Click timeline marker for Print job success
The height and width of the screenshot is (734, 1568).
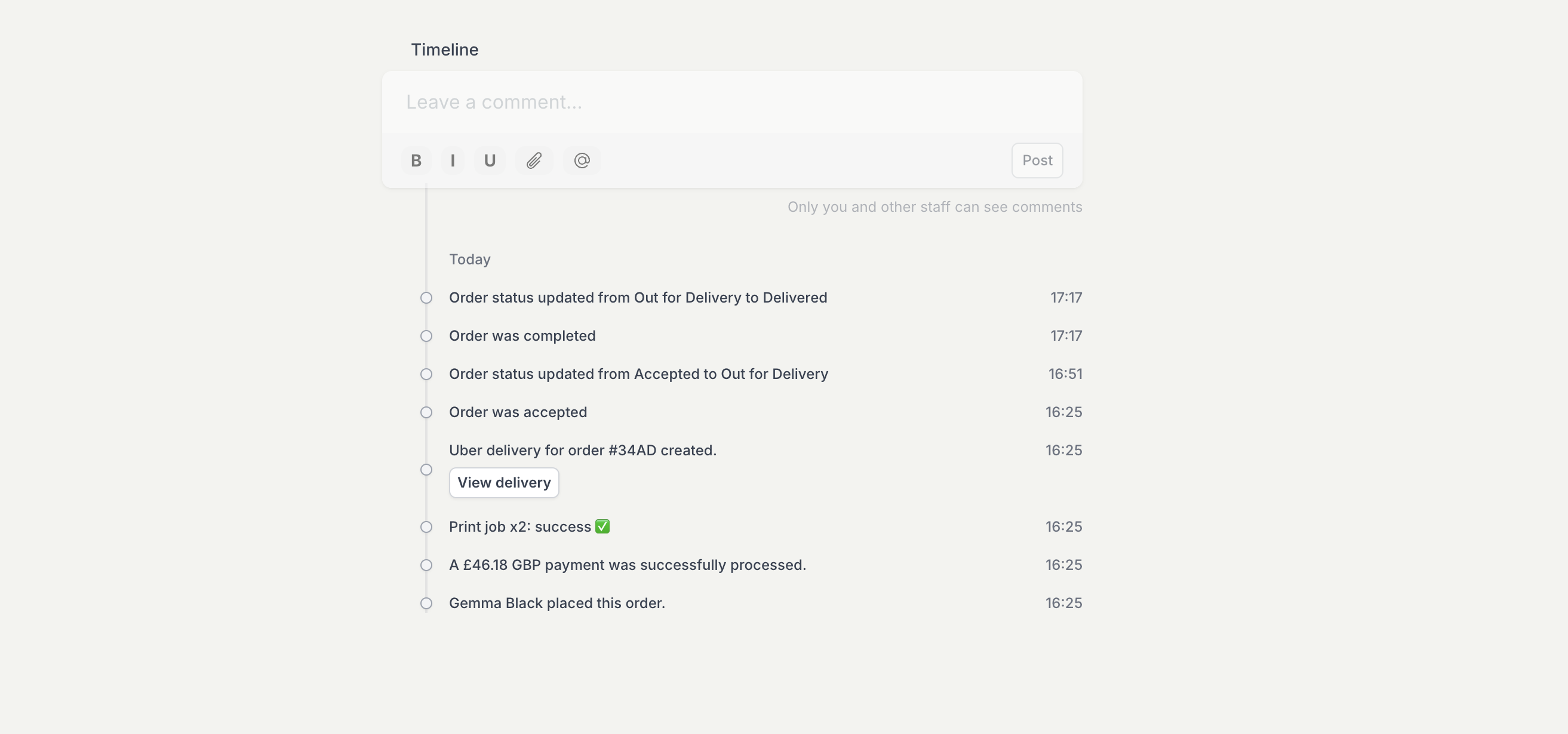(x=426, y=528)
